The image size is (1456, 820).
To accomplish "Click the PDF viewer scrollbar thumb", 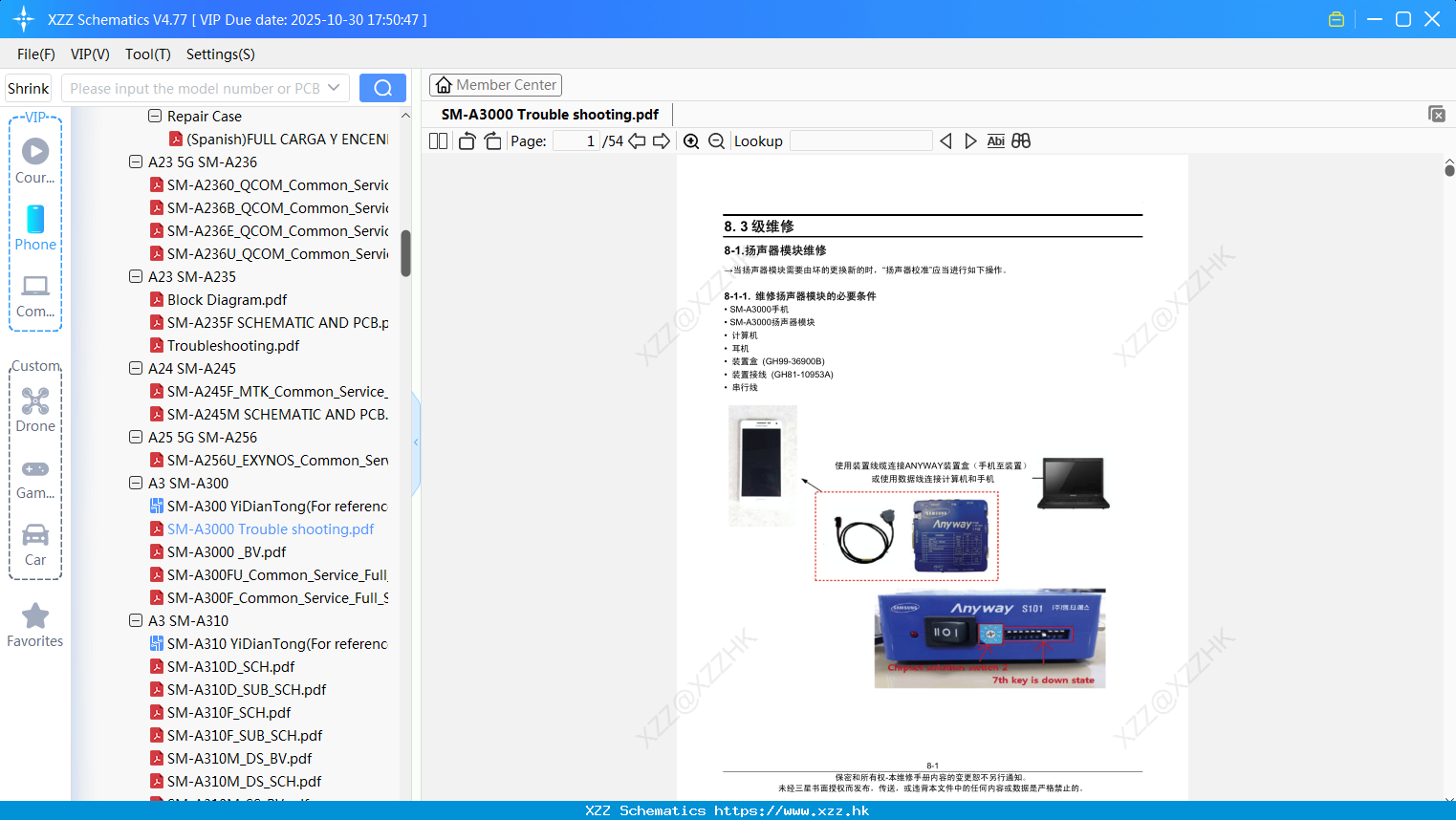I will coord(1449,169).
